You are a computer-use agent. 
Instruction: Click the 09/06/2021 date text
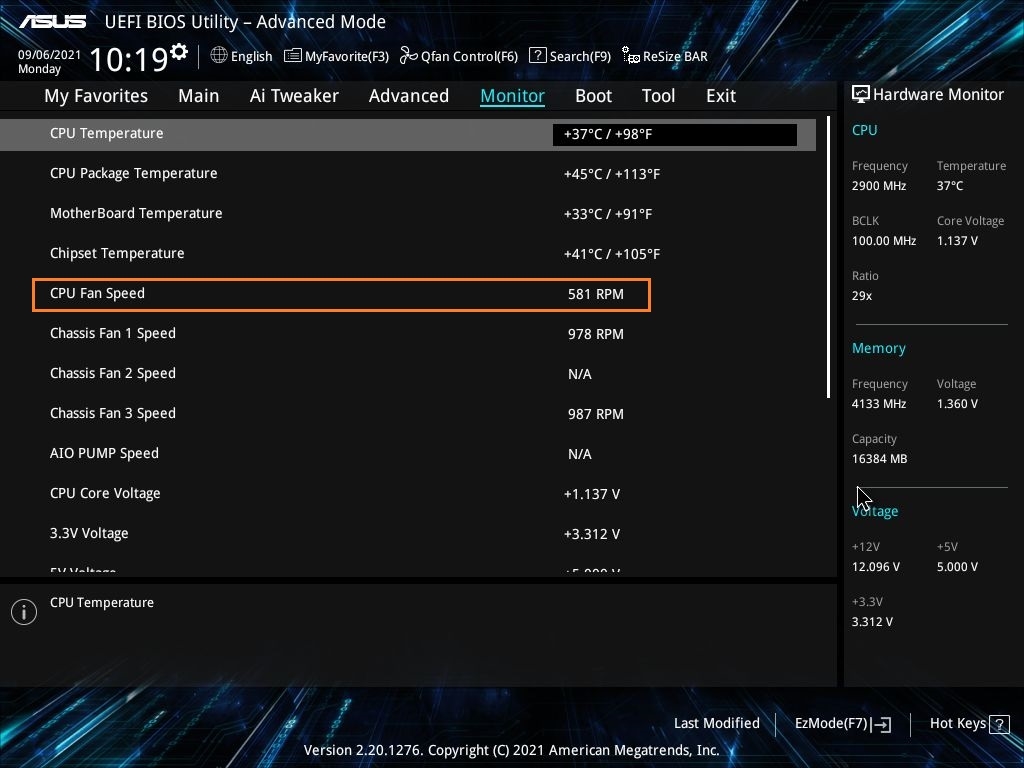coord(50,55)
